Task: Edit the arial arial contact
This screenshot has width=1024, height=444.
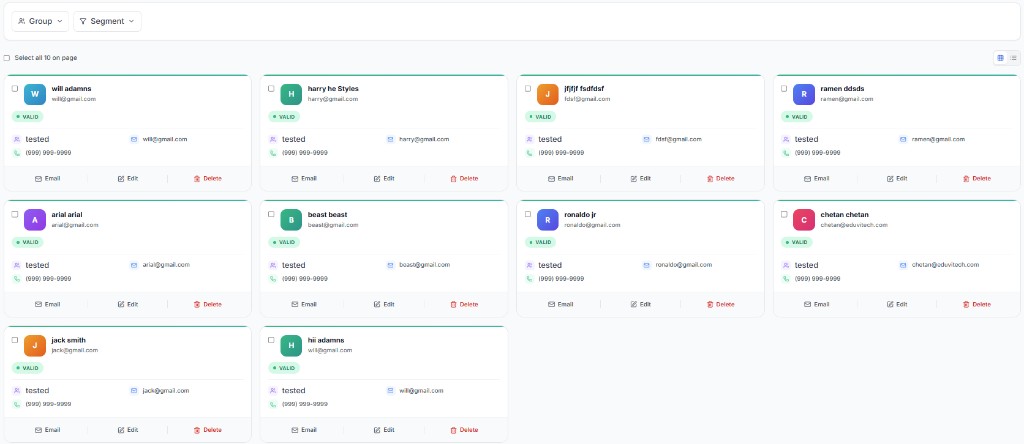Action: 127,304
